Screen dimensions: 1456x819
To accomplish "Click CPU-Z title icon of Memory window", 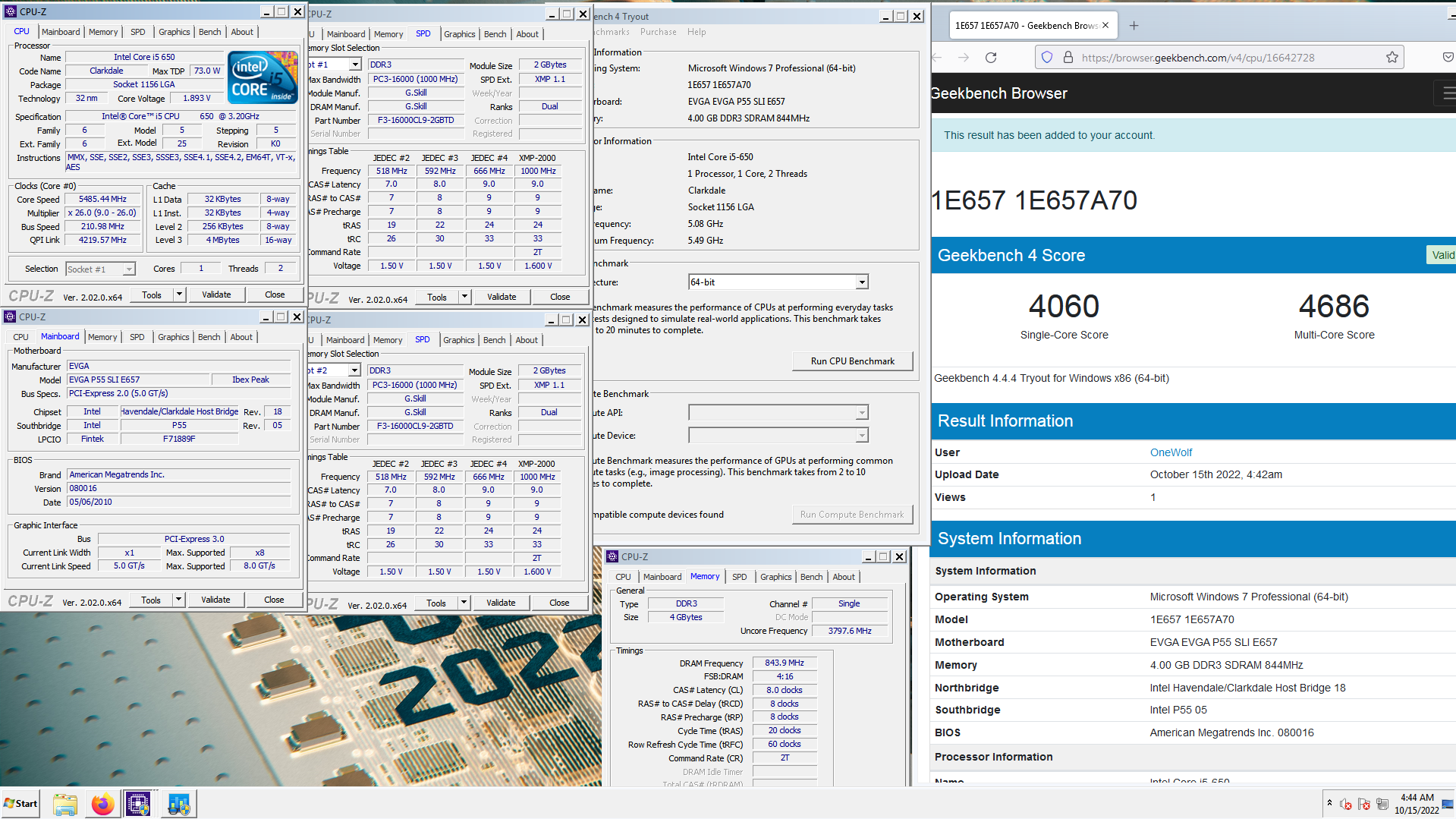I will coord(613,556).
